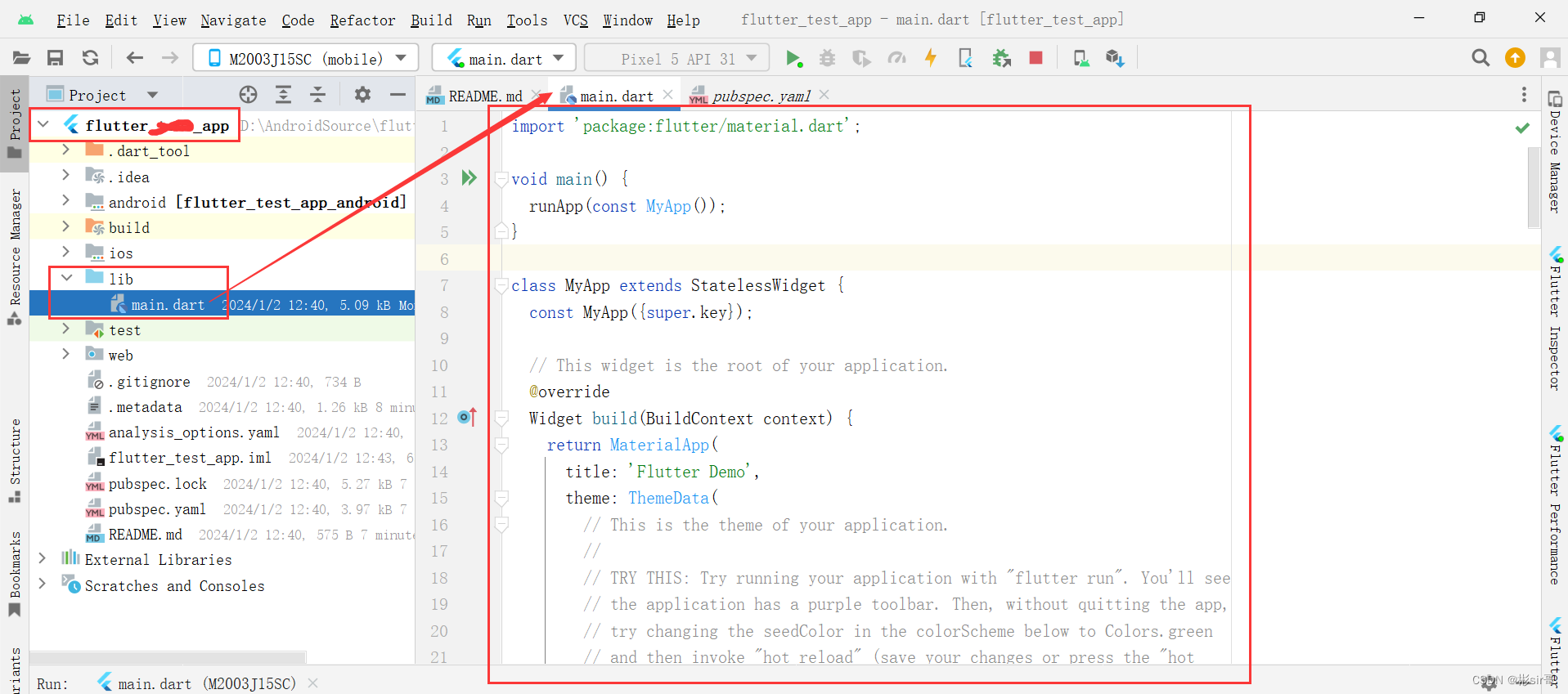Select main.dart in the lib folder

(x=222, y=305)
